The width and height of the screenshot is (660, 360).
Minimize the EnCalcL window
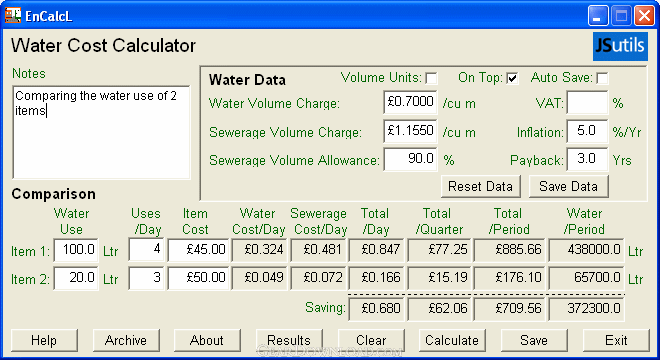coord(598,16)
